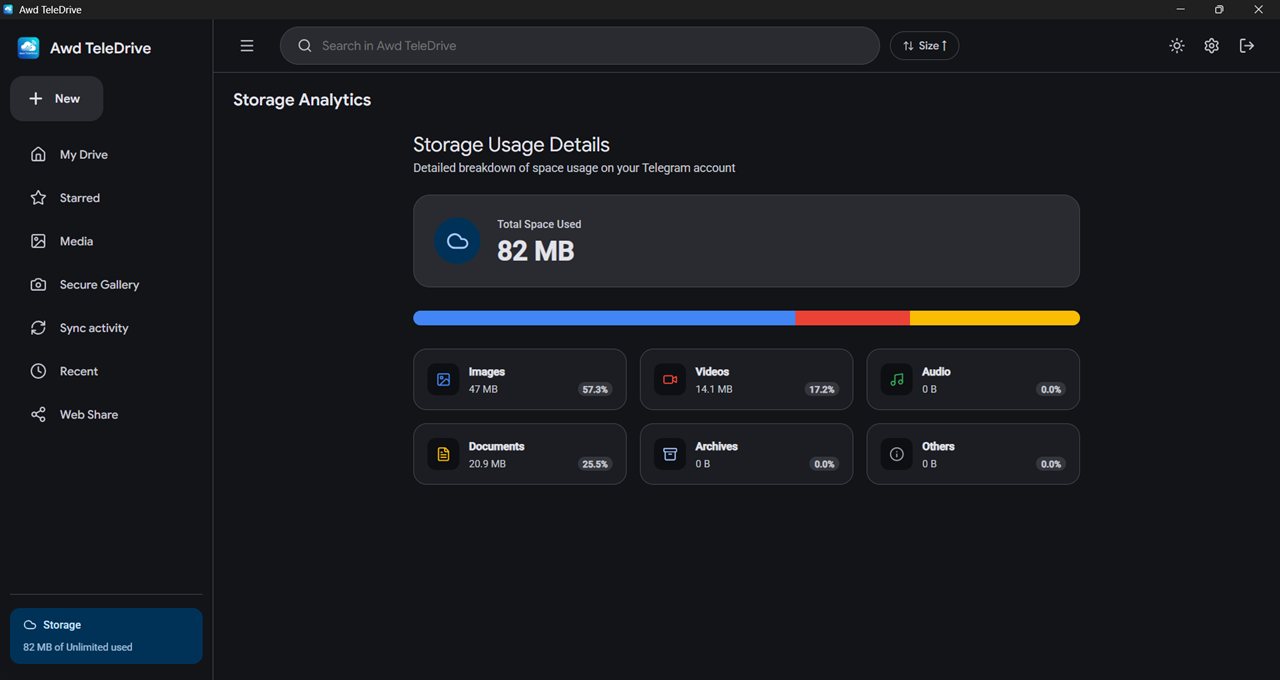Click the 82 MB total value
The height and width of the screenshot is (680, 1280).
click(x=535, y=250)
